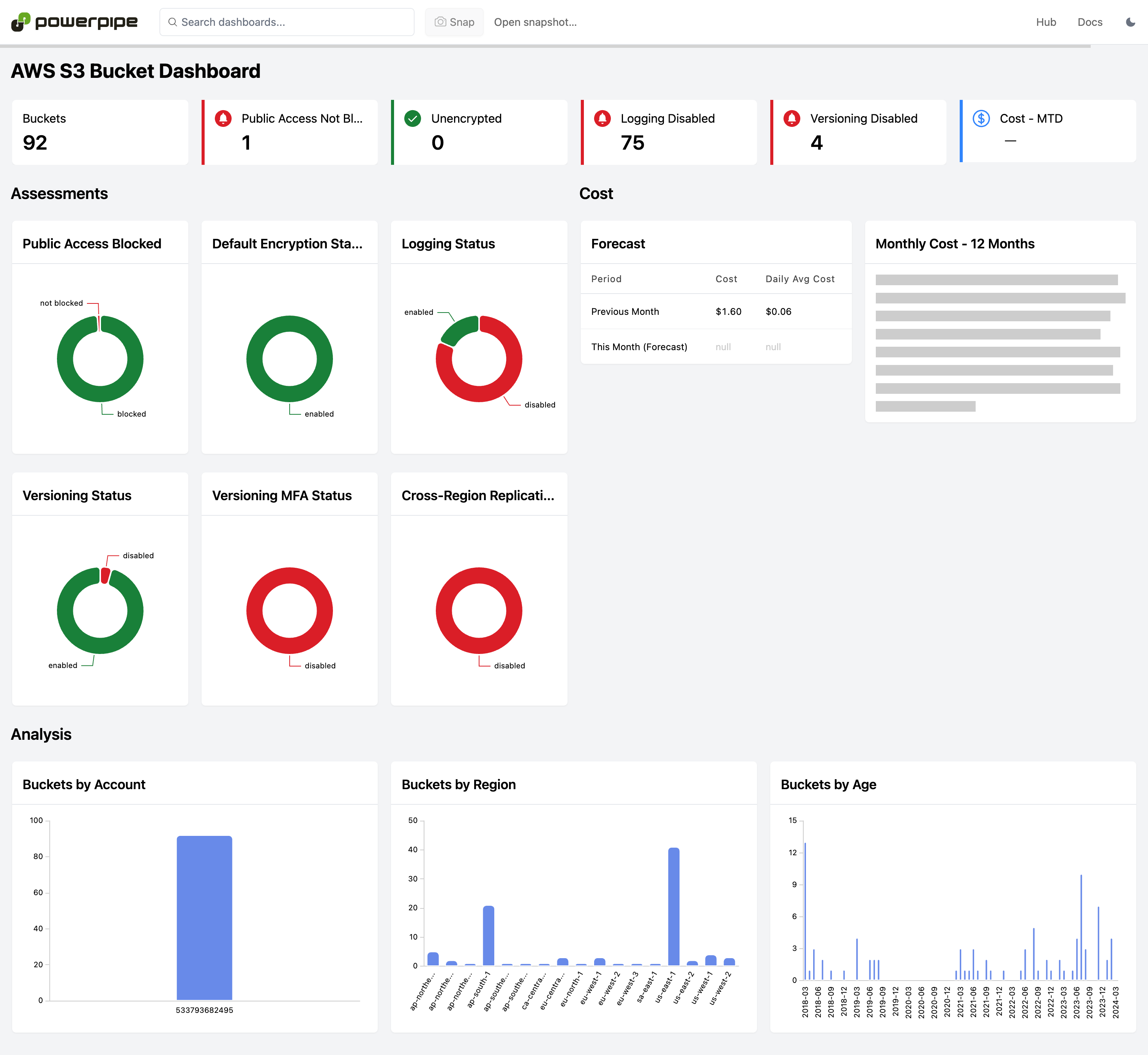
Task: Click the Logging Disabled alarm bell icon
Action: 602,118
